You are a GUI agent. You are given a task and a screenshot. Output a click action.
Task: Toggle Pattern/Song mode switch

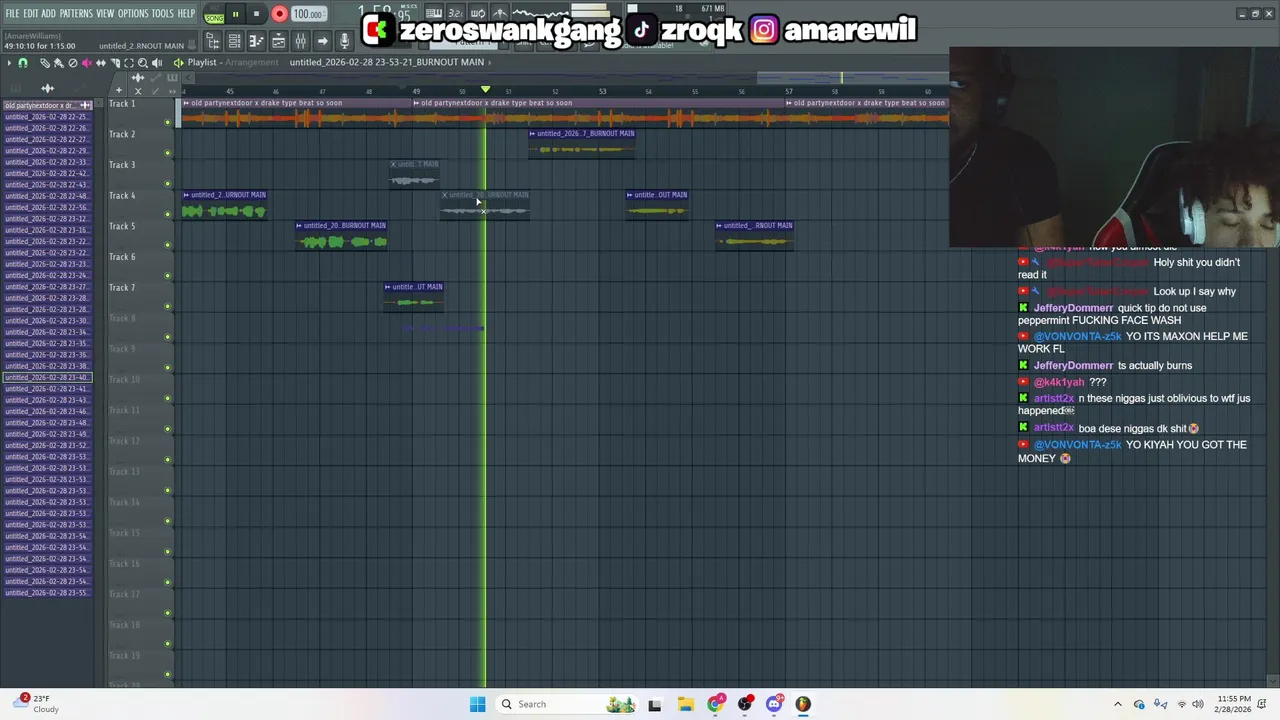[214, 15]
